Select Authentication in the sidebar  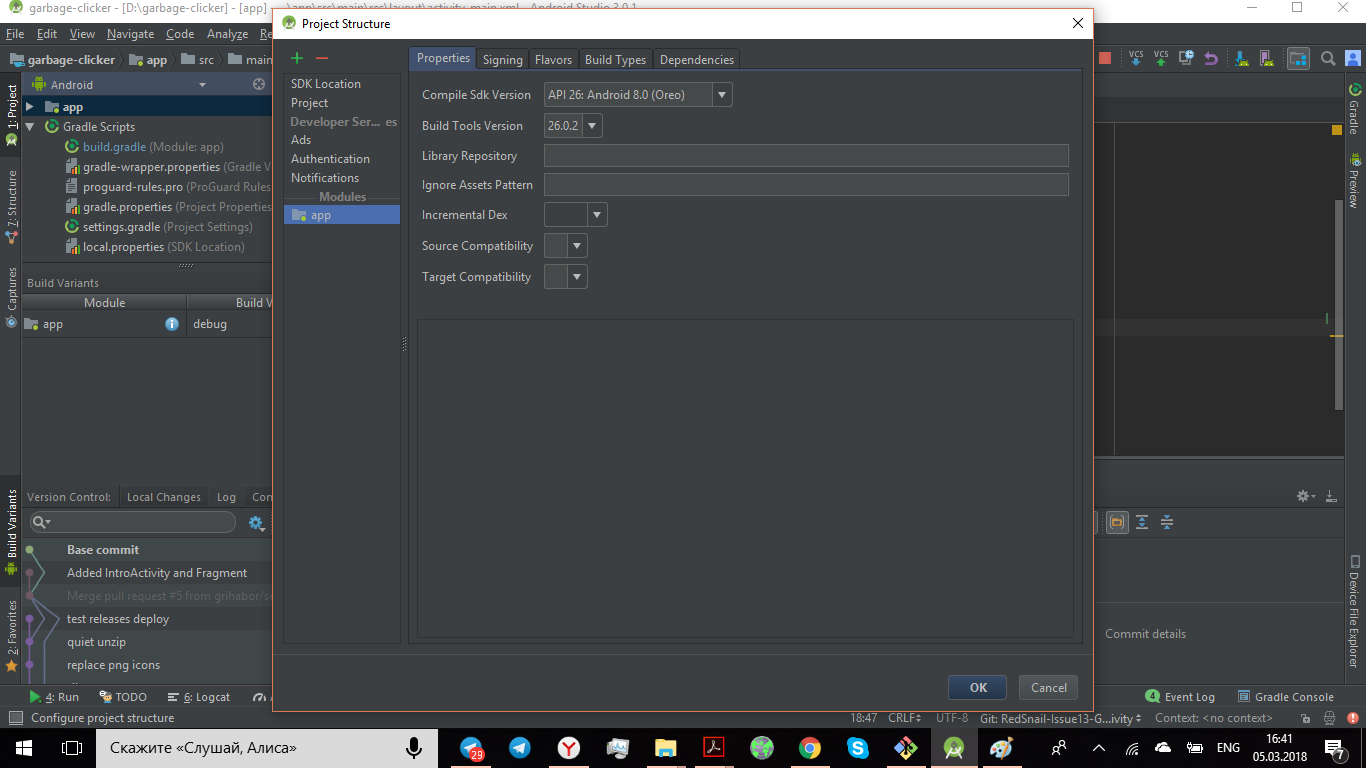click(x=330, y=159)
